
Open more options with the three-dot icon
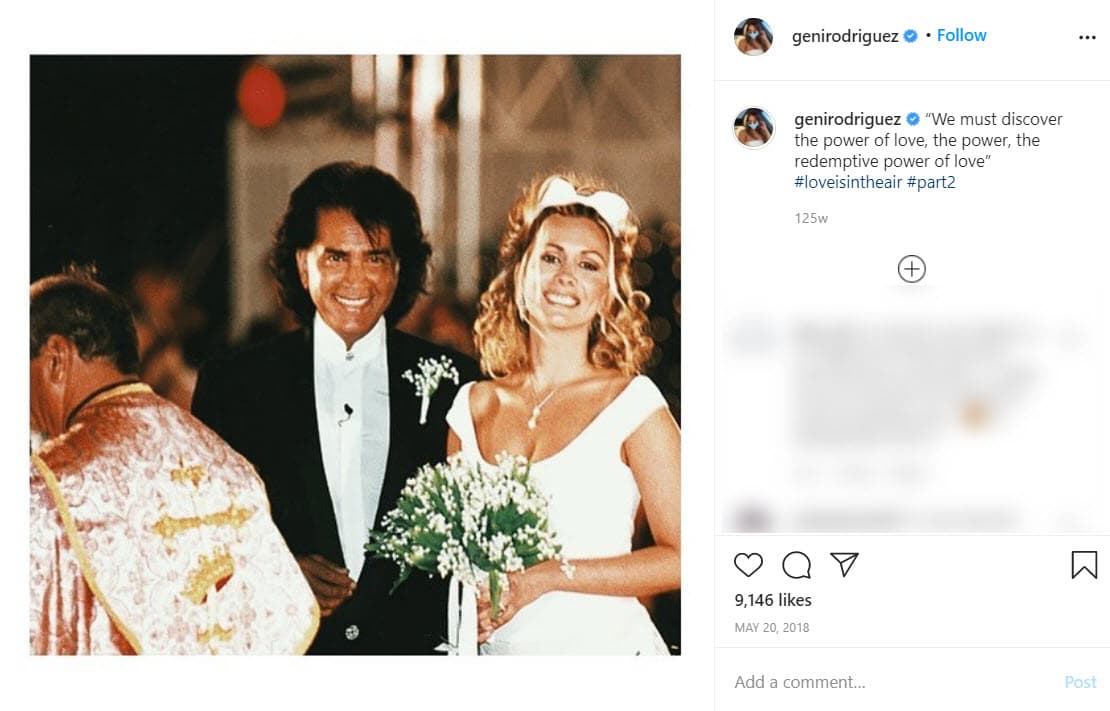click(1087, 35)
